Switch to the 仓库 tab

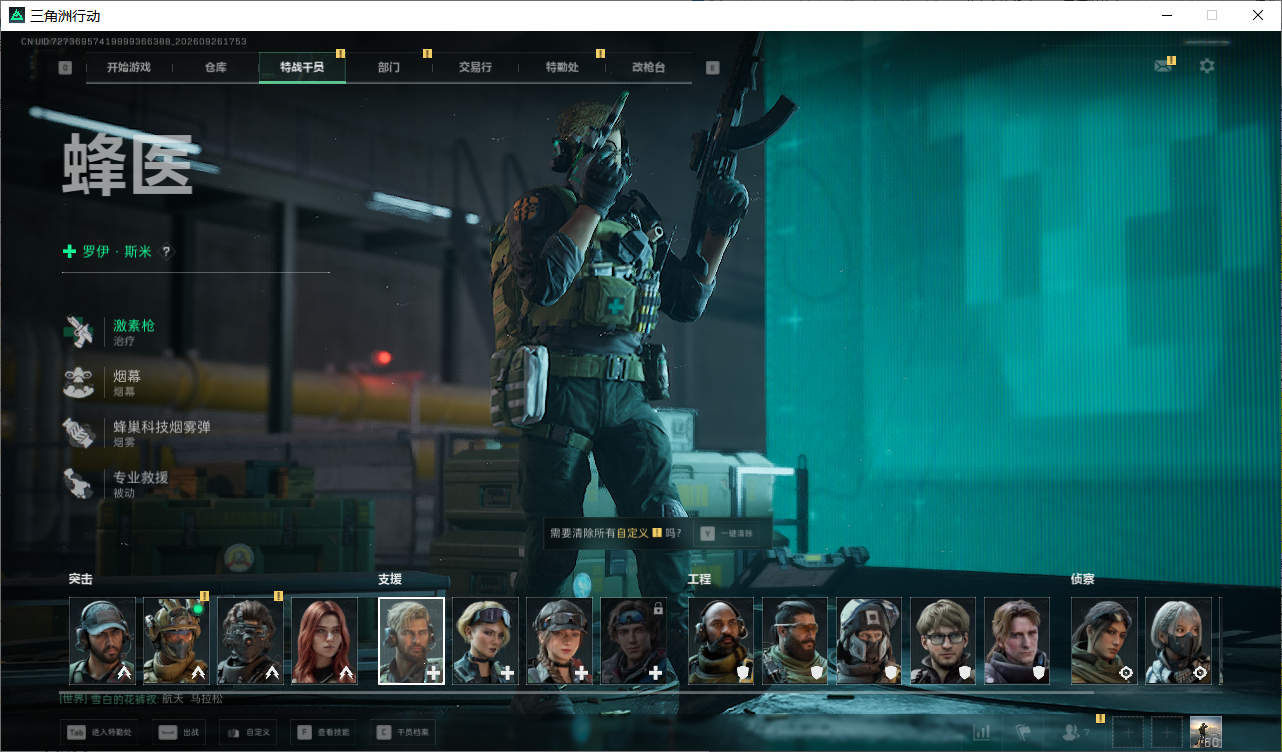[x=215, y=67]
